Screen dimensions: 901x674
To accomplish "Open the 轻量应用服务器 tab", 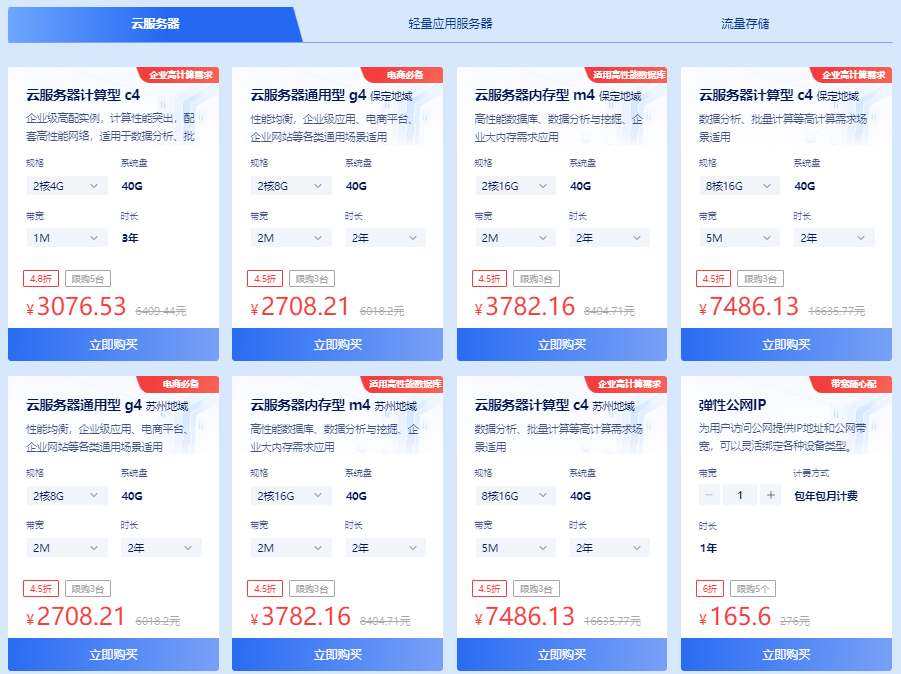I will [x=450, y=24].
